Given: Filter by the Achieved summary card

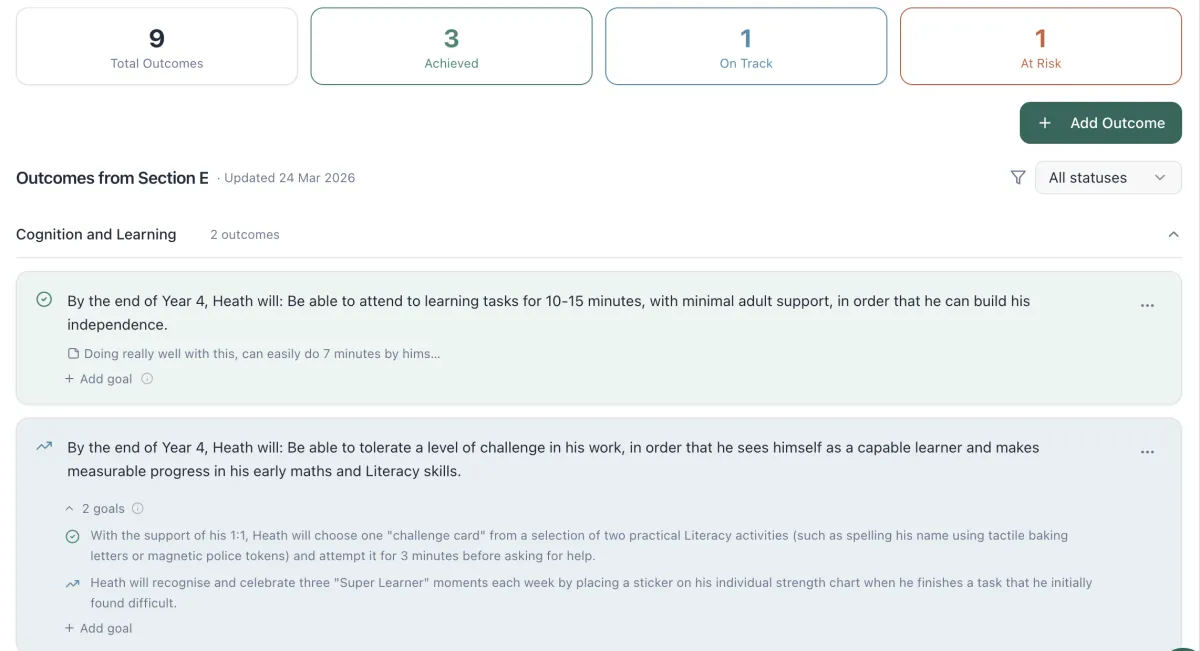Looking at the screenshot, I should point(451,46).
